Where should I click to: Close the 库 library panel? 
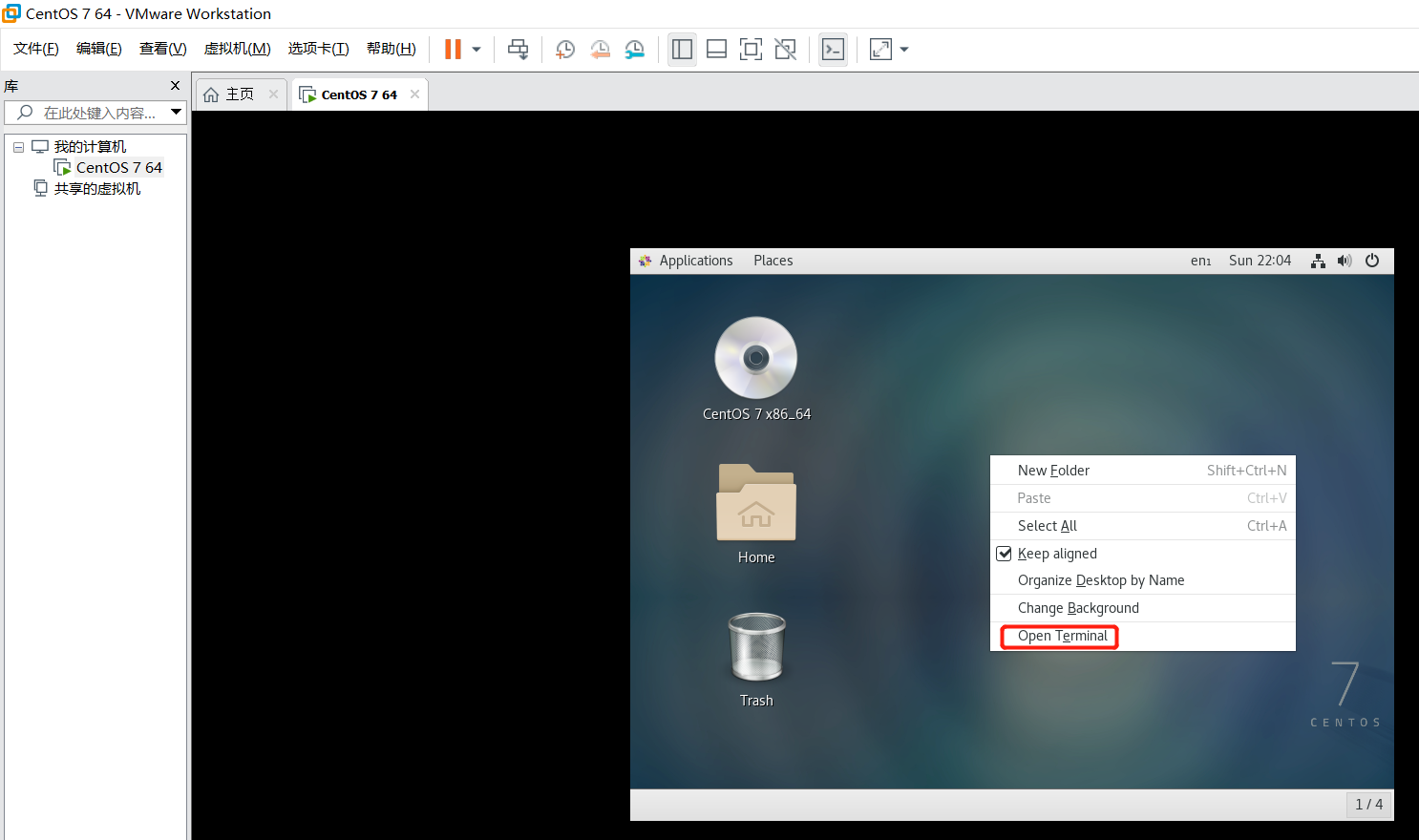(x=175, y=86)
